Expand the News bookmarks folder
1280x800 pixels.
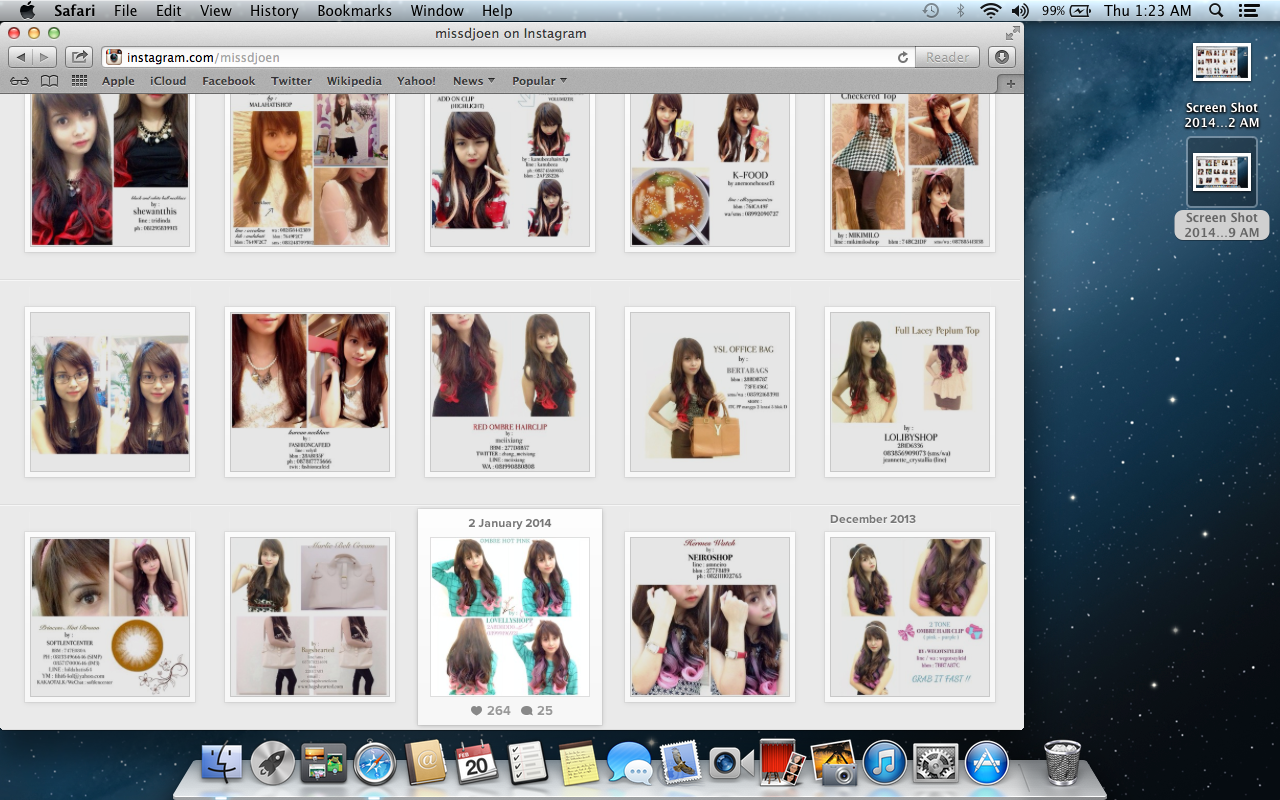tap(474, 81)
